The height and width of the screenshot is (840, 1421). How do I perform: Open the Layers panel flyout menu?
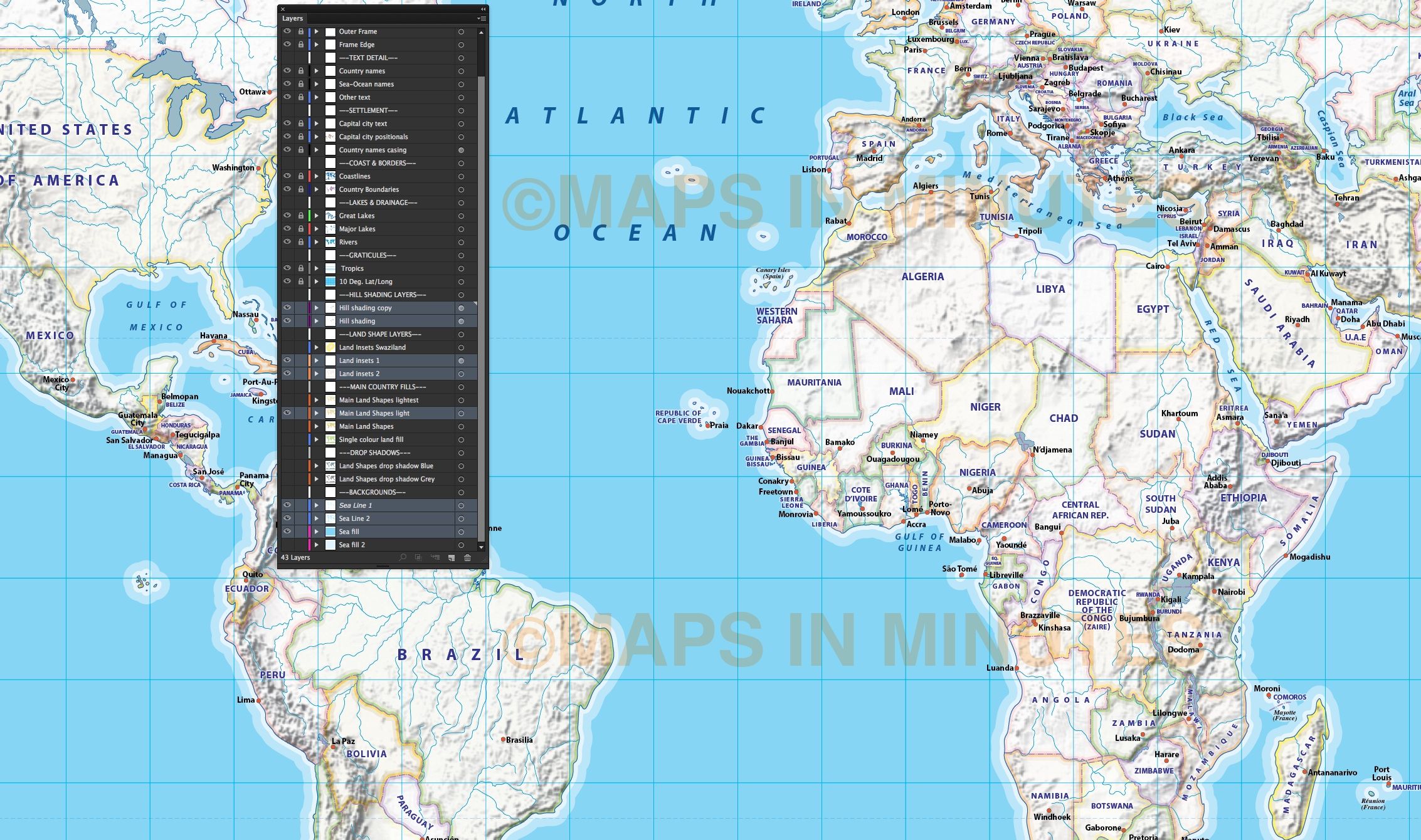[482, 18]
